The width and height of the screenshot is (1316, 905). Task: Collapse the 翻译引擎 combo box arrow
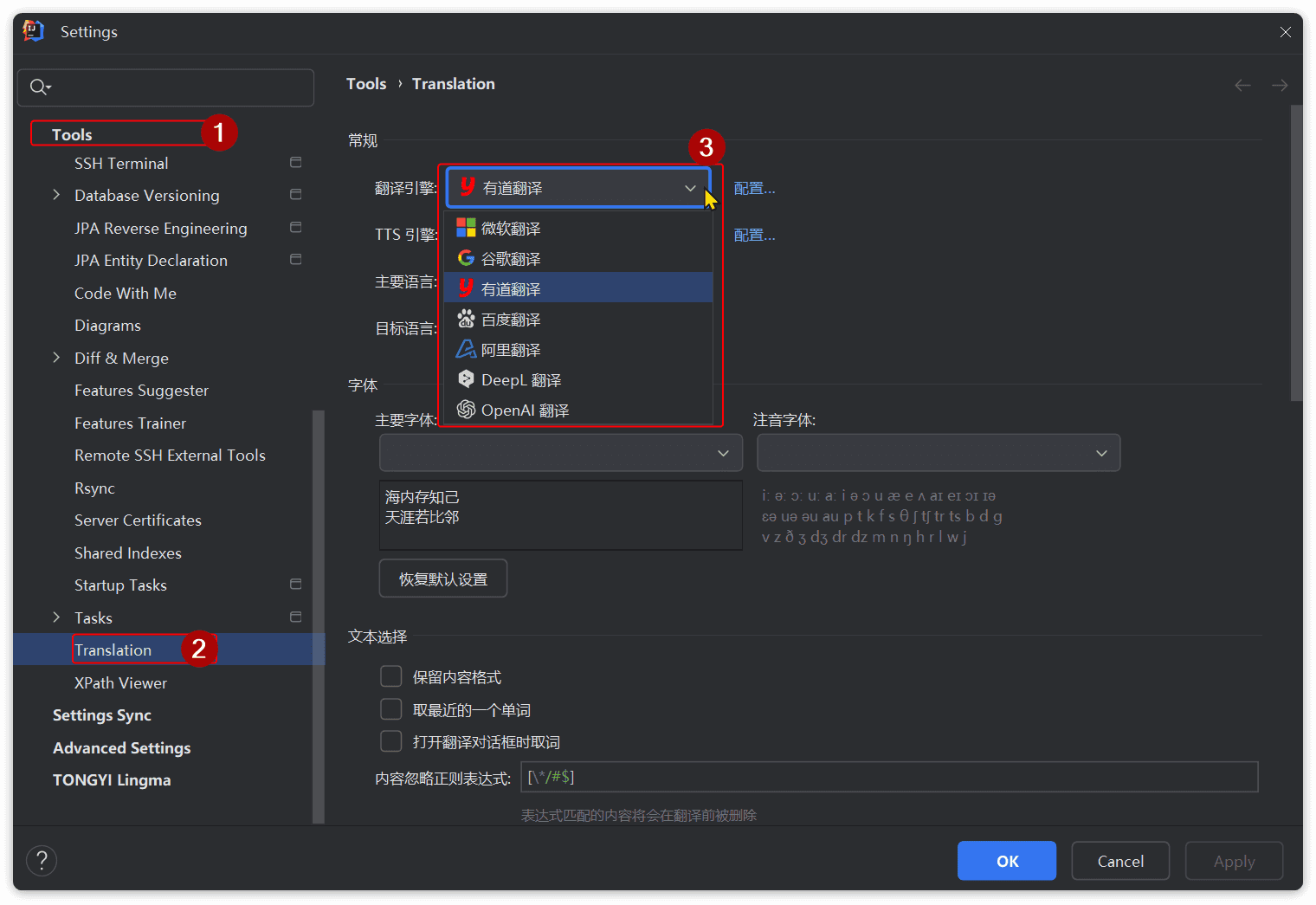pyautogui.click(x=690, y=188)
